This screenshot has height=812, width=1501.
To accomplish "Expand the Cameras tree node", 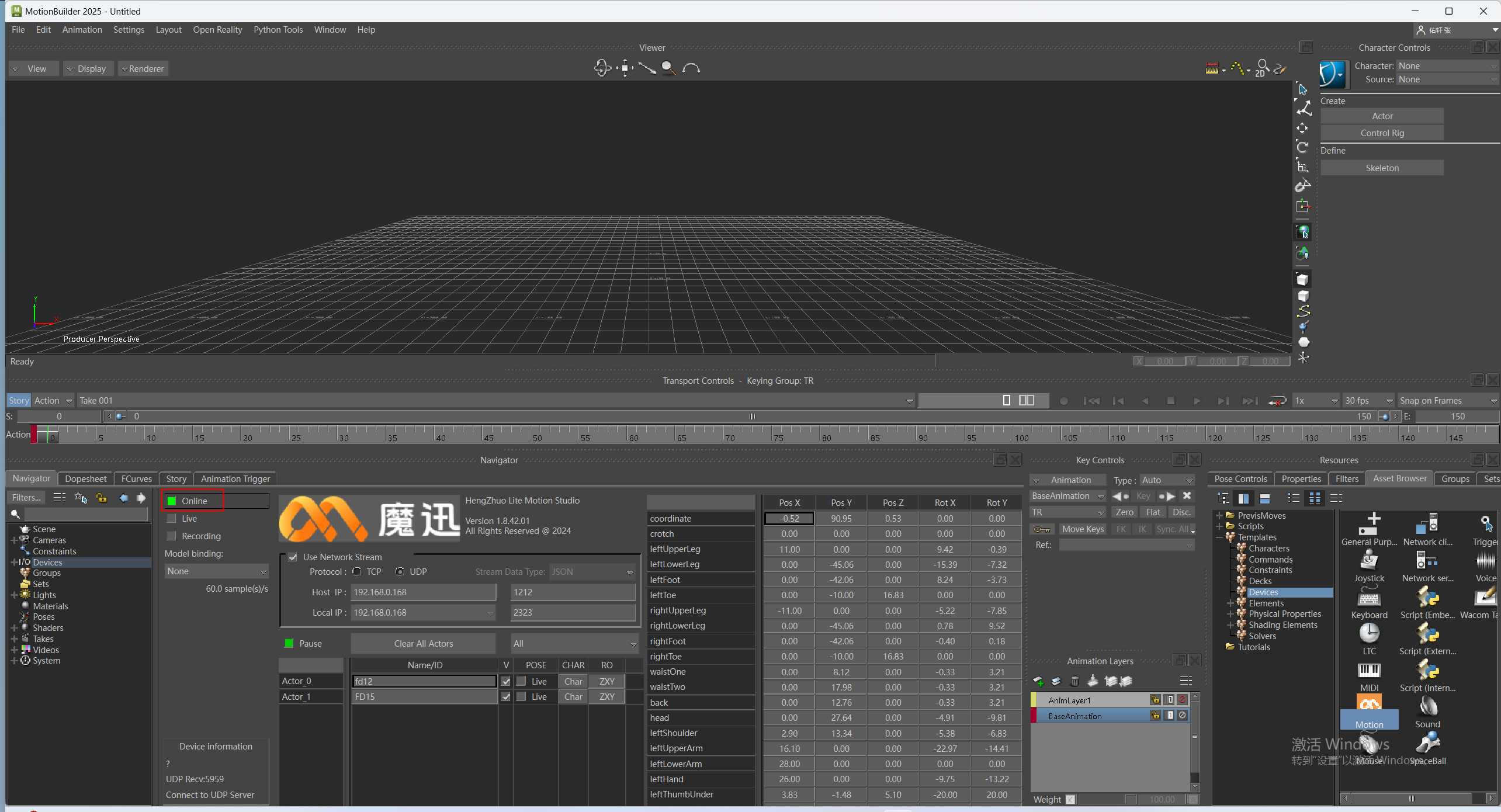I will point(14,540).
